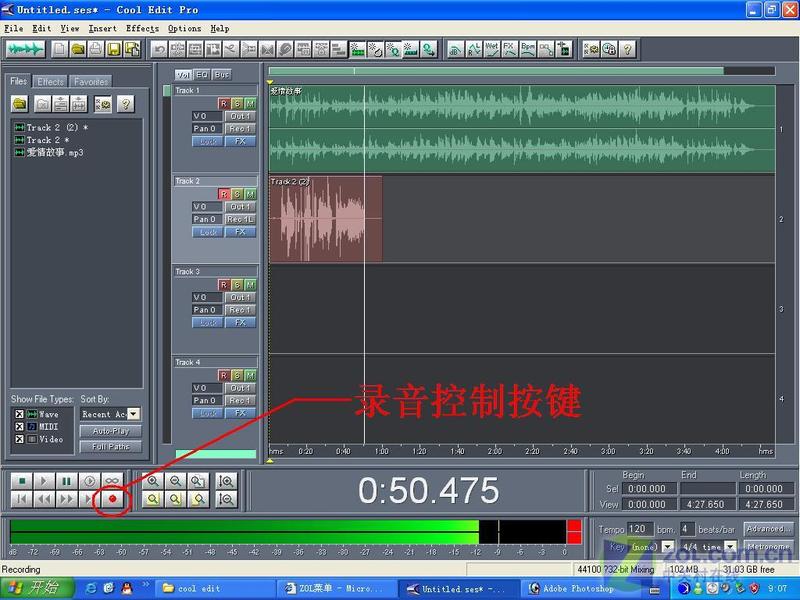Uncheck the Video file type checkbox

[19, 439]
